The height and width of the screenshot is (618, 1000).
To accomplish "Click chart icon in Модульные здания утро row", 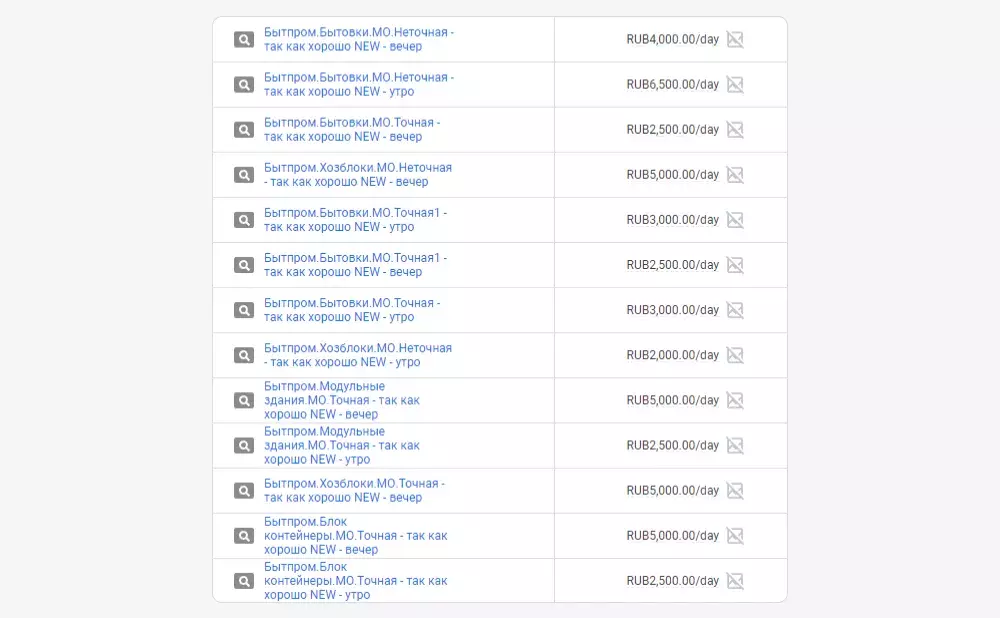I will pos(735,446).
